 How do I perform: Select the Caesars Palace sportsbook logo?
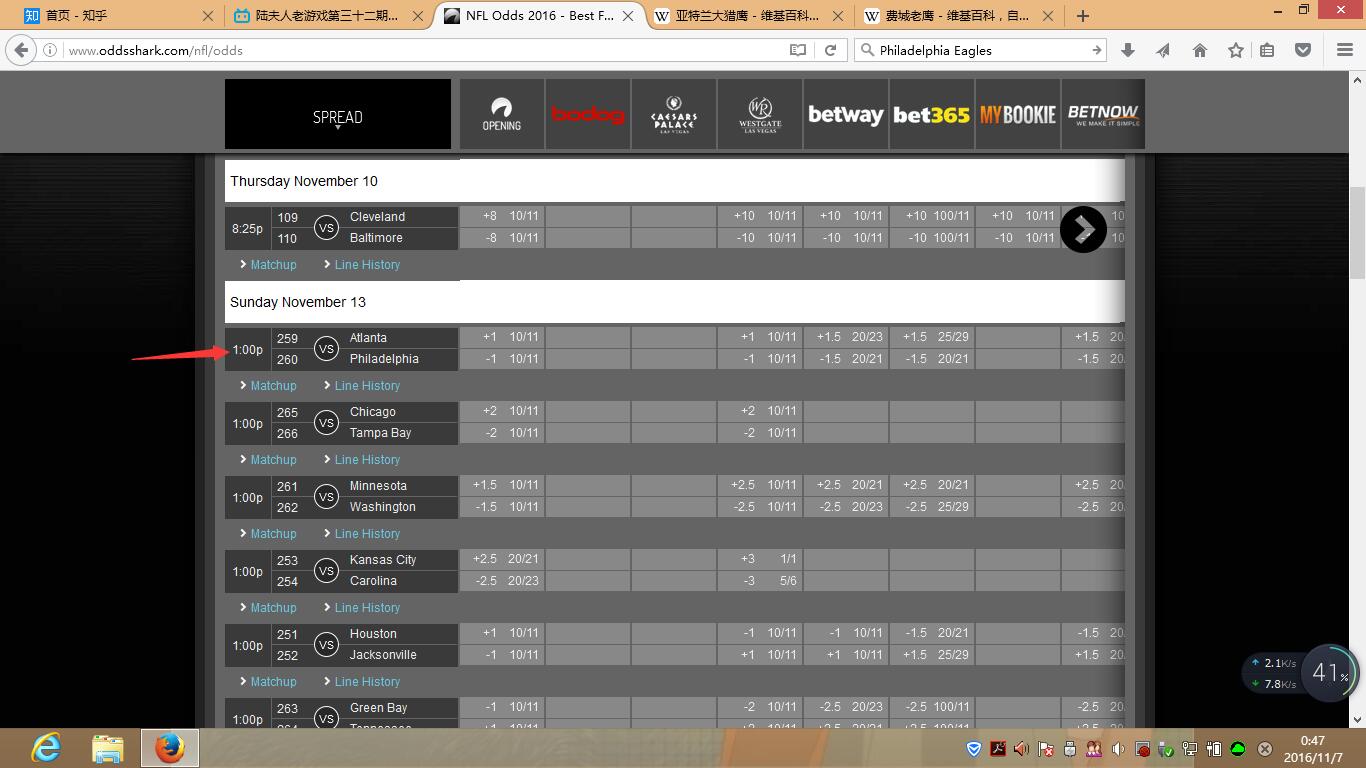[674, 115]
